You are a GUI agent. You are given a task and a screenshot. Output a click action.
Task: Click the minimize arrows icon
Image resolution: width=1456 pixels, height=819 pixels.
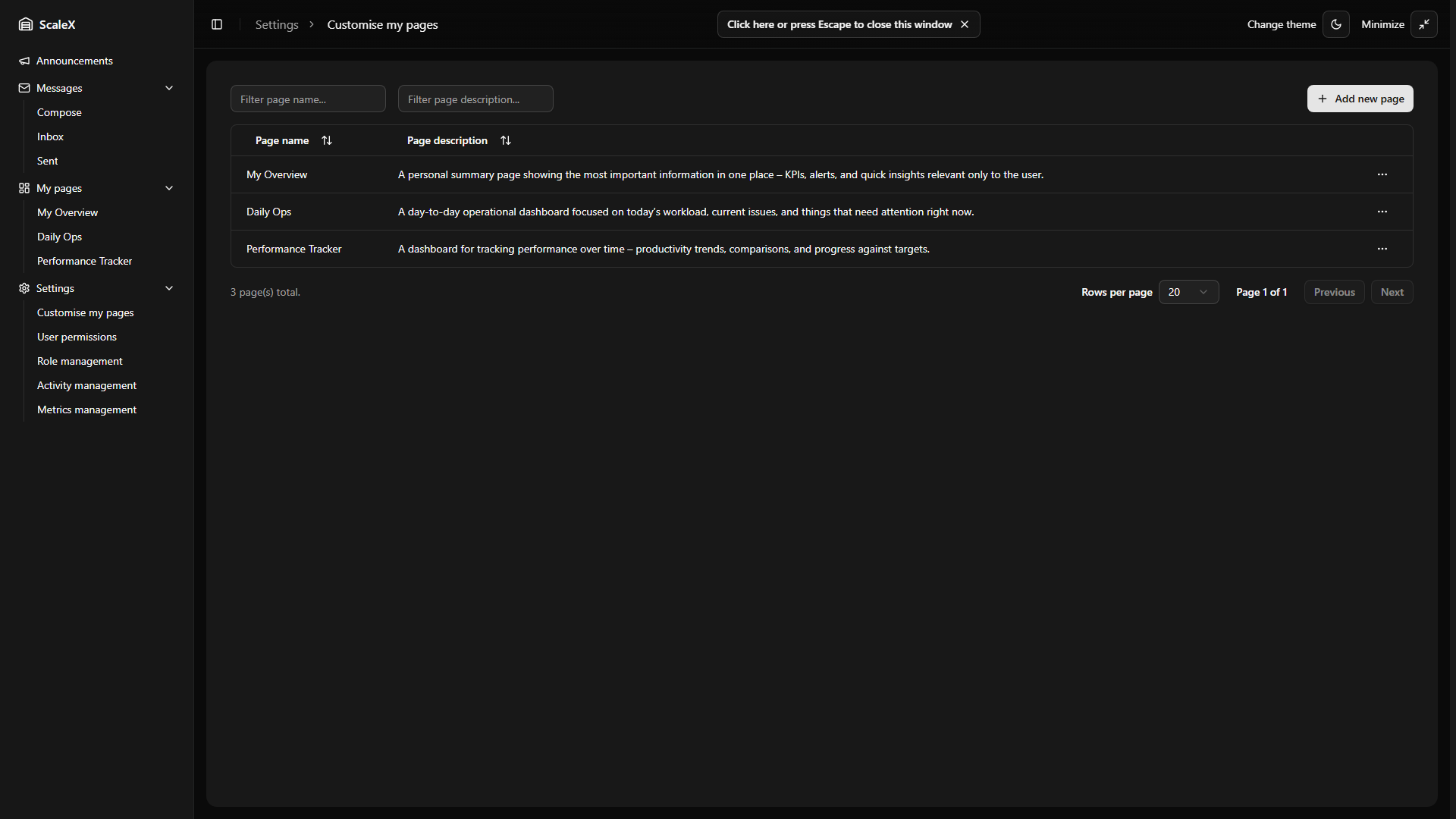(1424, 24)
